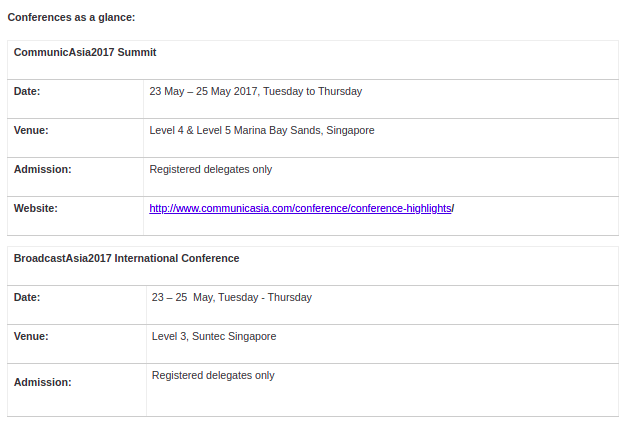The width and height of the screenshot is (631, 423).
Task: Select '23 – 25 May, Tuesday - Thursday' cell
Action: (231, 297)
